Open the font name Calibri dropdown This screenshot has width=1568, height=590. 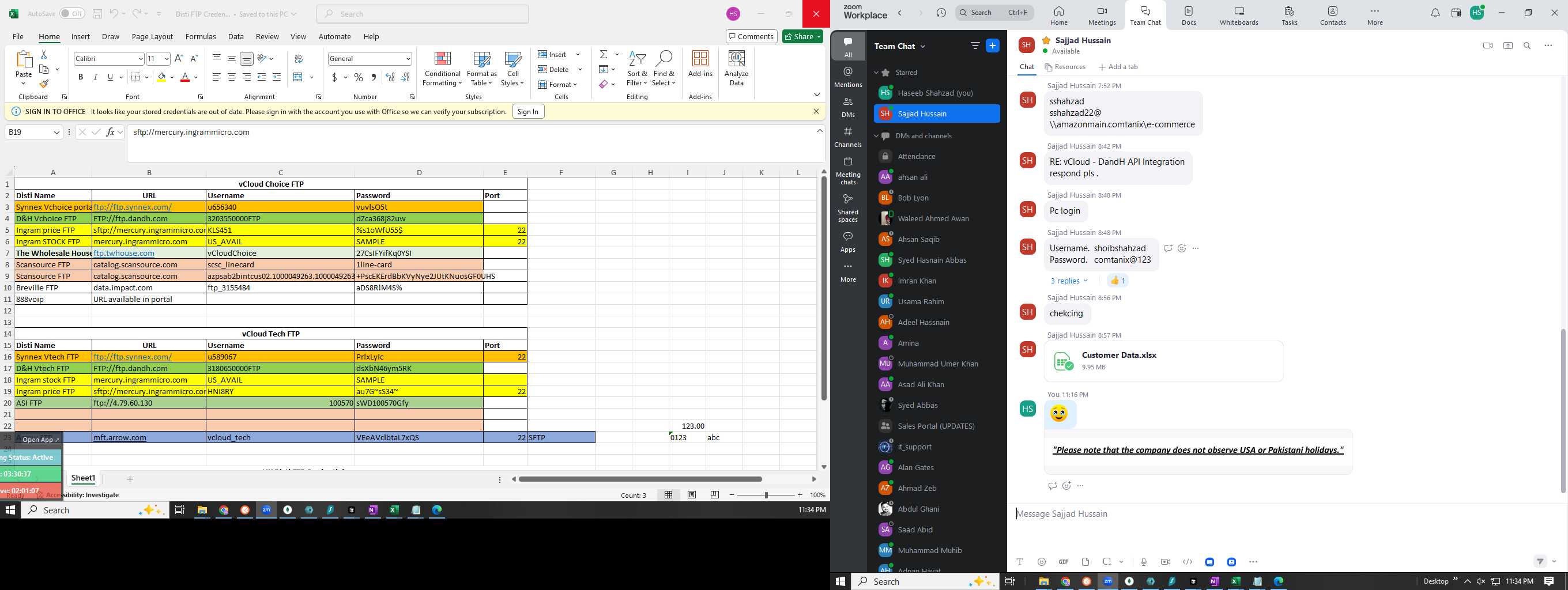[141, 59]
